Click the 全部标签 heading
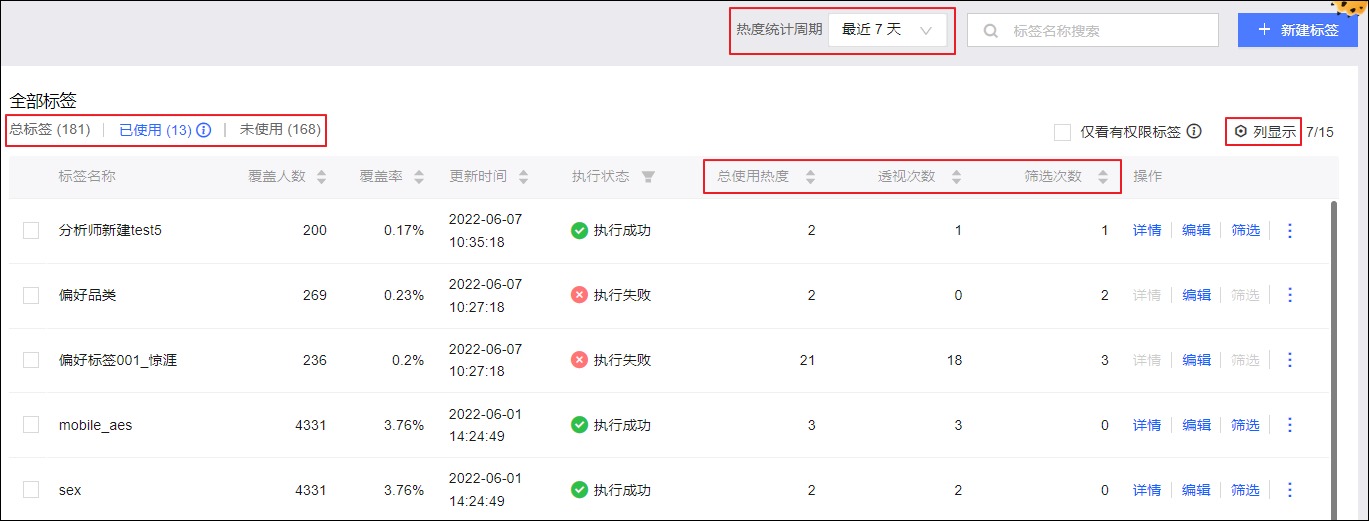The width and height of the screenshot is (1369, 521). [43, 101]
